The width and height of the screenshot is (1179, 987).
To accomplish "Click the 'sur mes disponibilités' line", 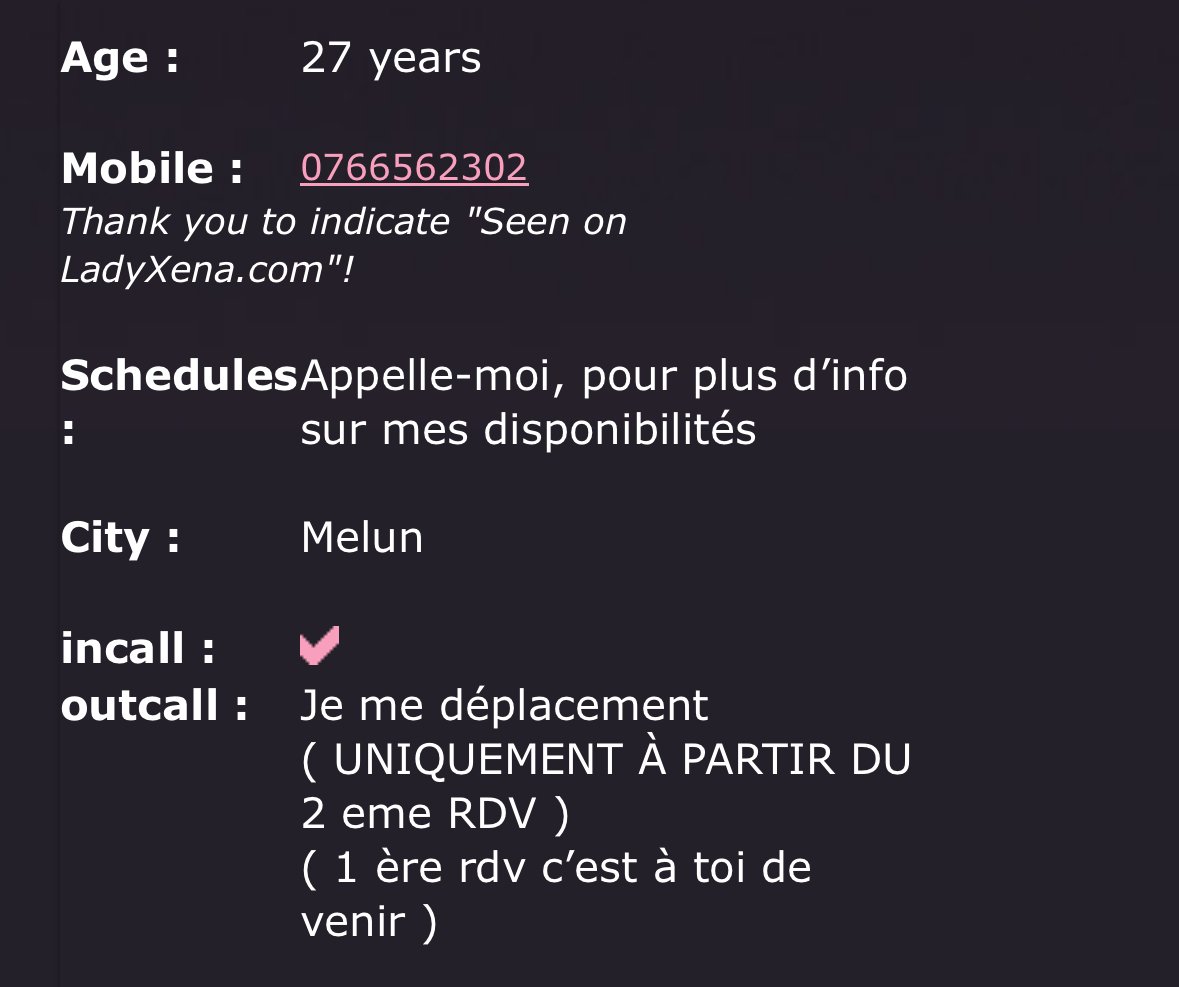I will click(x=528, y=430).
